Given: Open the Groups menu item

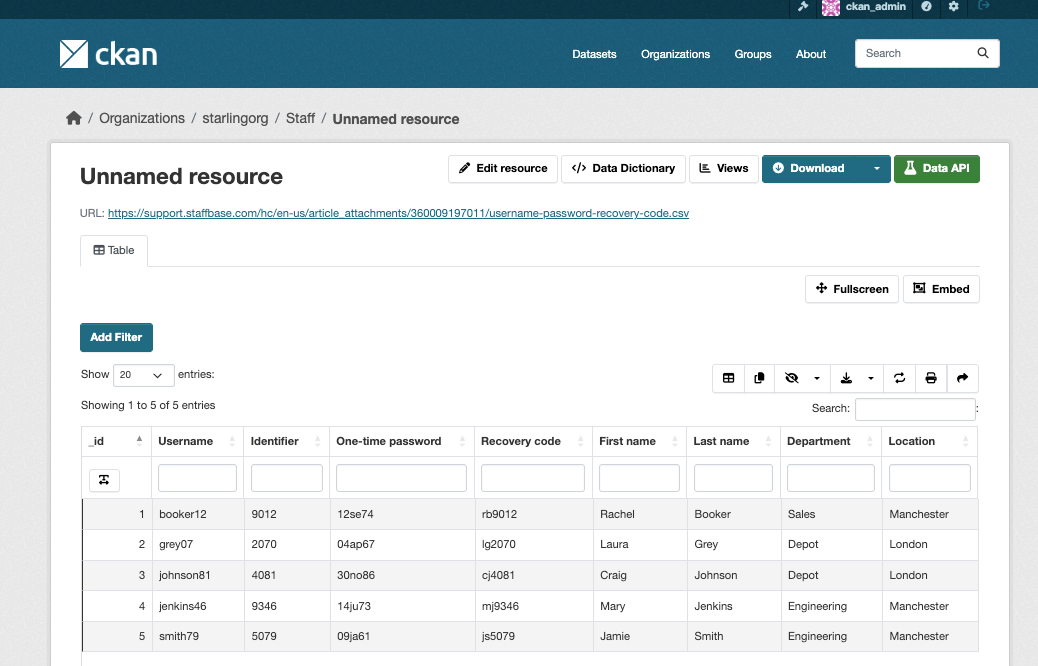Looking at the screenshot, I should click(753, 54).
